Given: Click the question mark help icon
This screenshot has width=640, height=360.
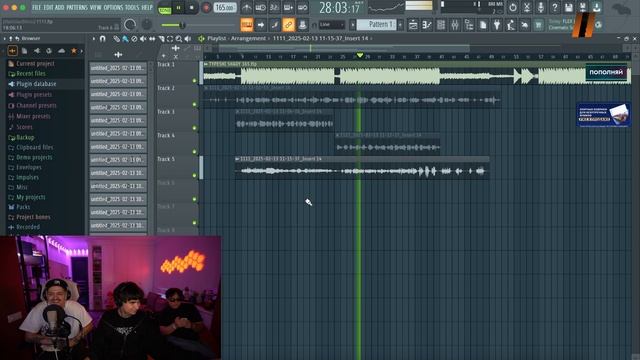Looking at the screenshot, I should point(554,7).
